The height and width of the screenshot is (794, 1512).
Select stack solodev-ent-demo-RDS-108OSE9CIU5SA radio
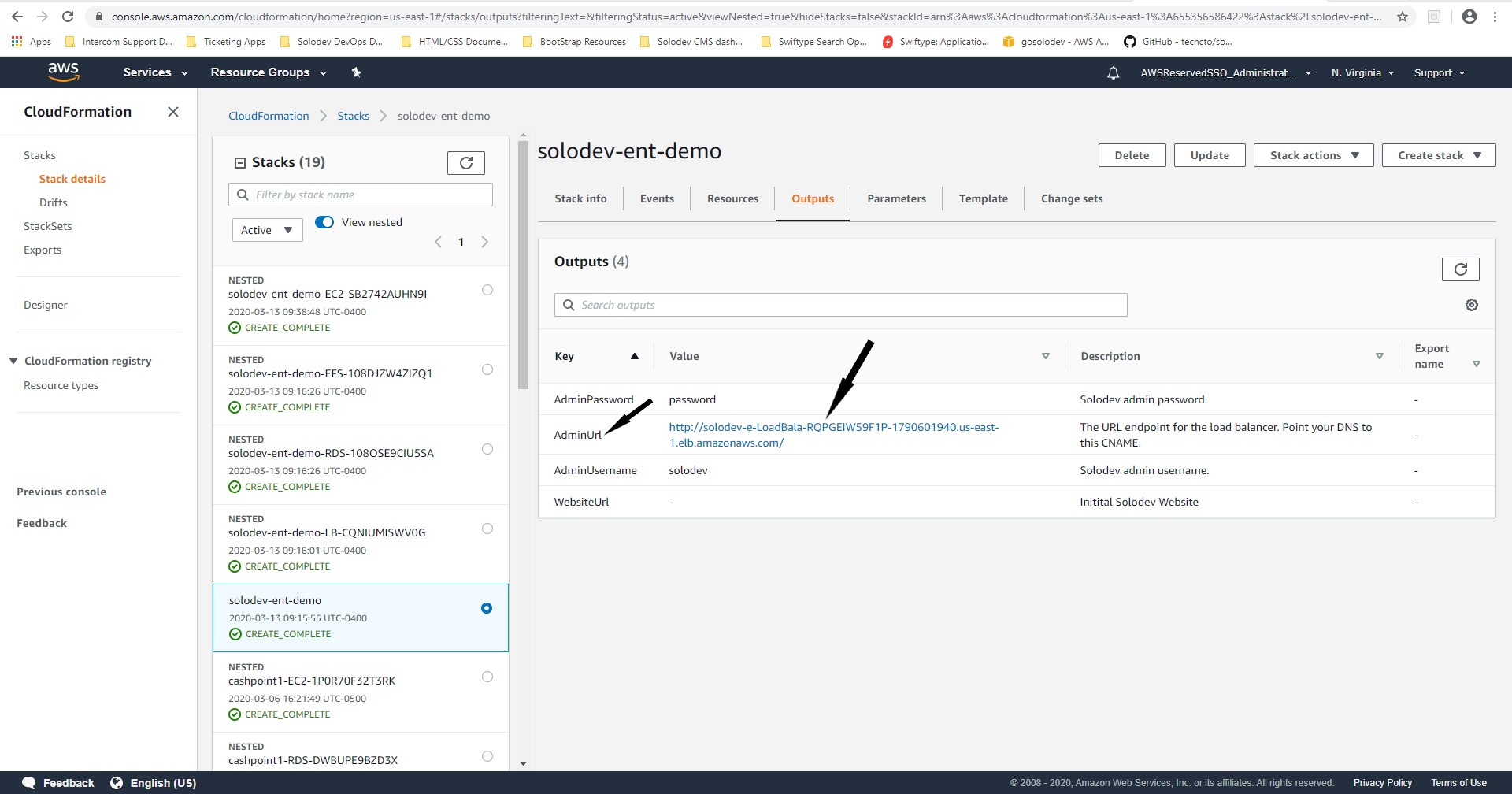pos(487,449)
